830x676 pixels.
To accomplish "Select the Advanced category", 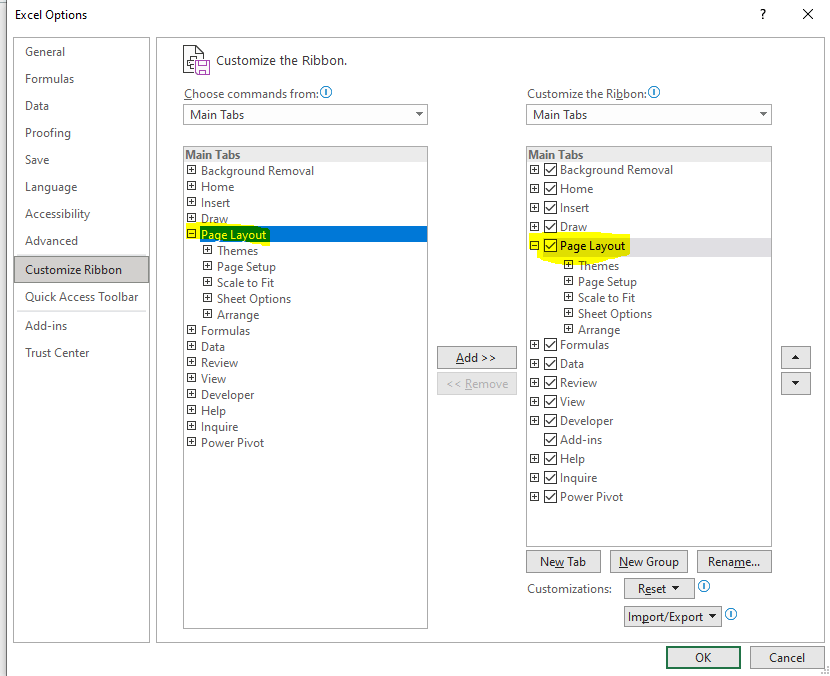I will 51,241.
